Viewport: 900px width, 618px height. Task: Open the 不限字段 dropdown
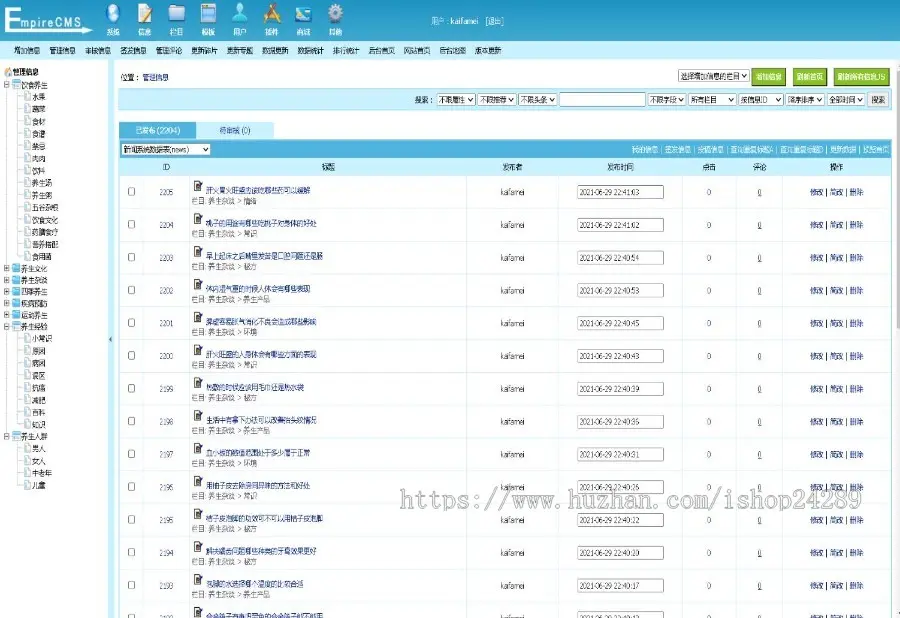666,100
